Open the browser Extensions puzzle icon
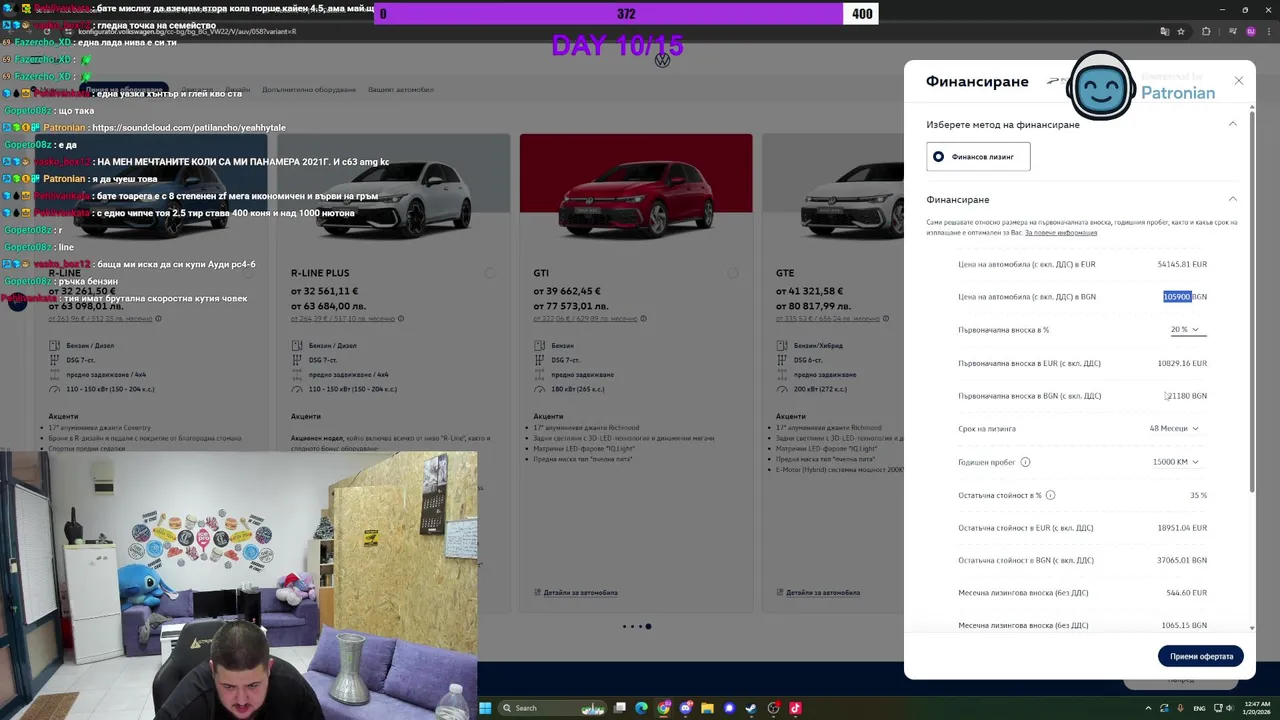This screenshot has height=720, width=1280. [x=1206, y=31]
